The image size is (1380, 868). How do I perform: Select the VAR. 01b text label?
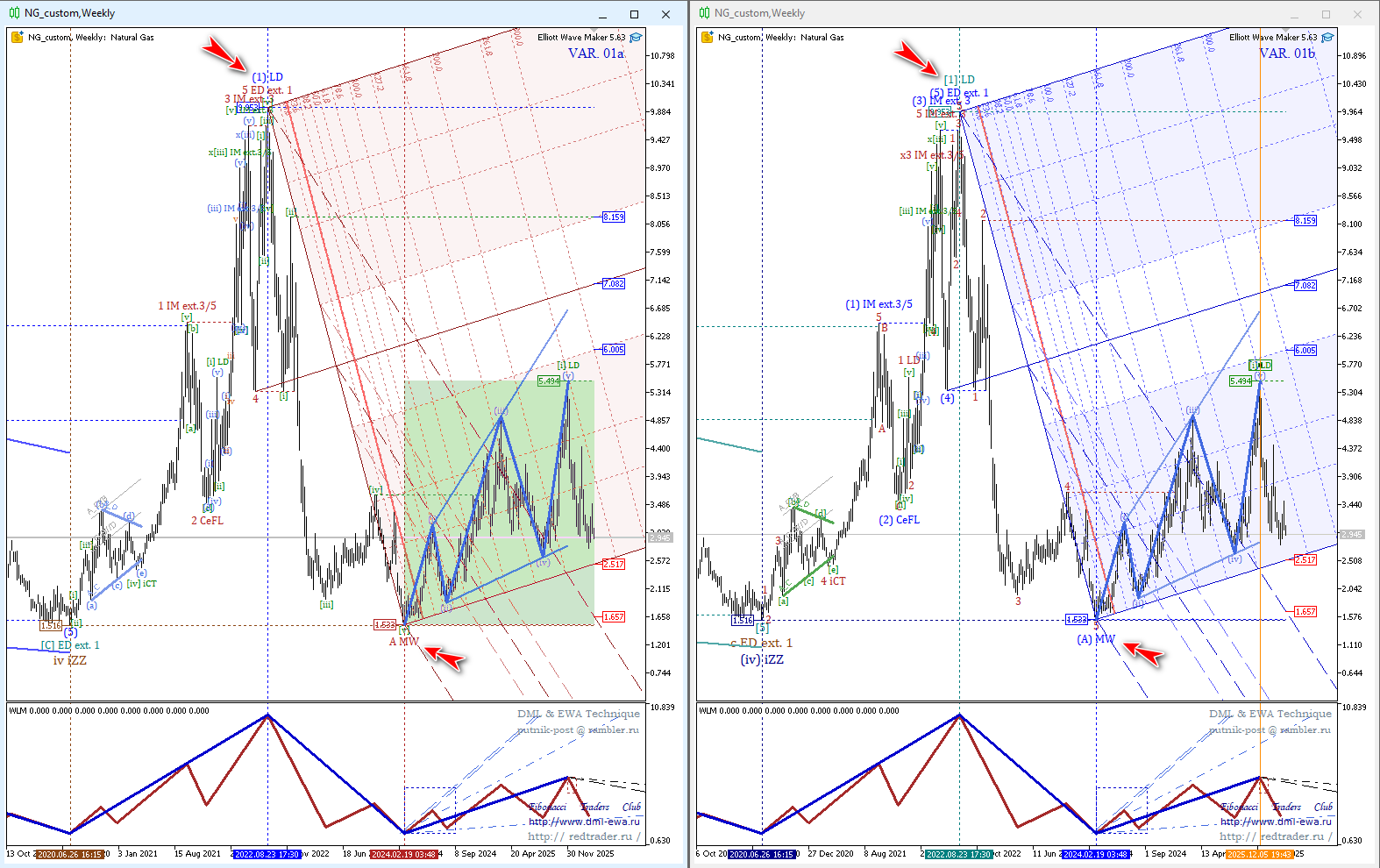[1286, 53]
